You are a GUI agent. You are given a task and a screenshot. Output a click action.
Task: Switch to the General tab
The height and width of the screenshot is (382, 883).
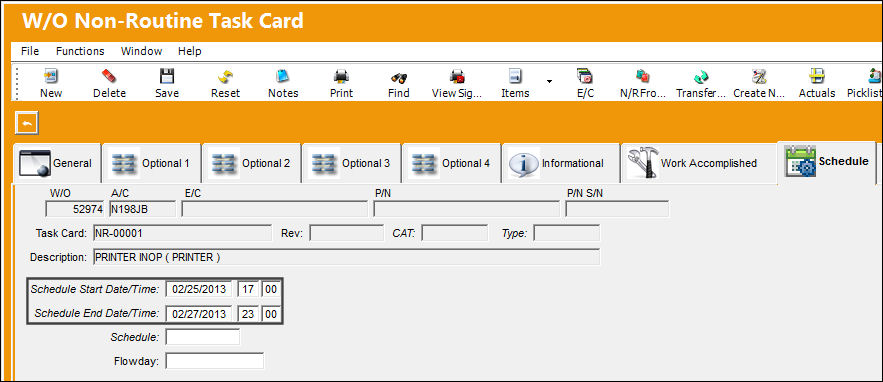click(x=56, y=163)
